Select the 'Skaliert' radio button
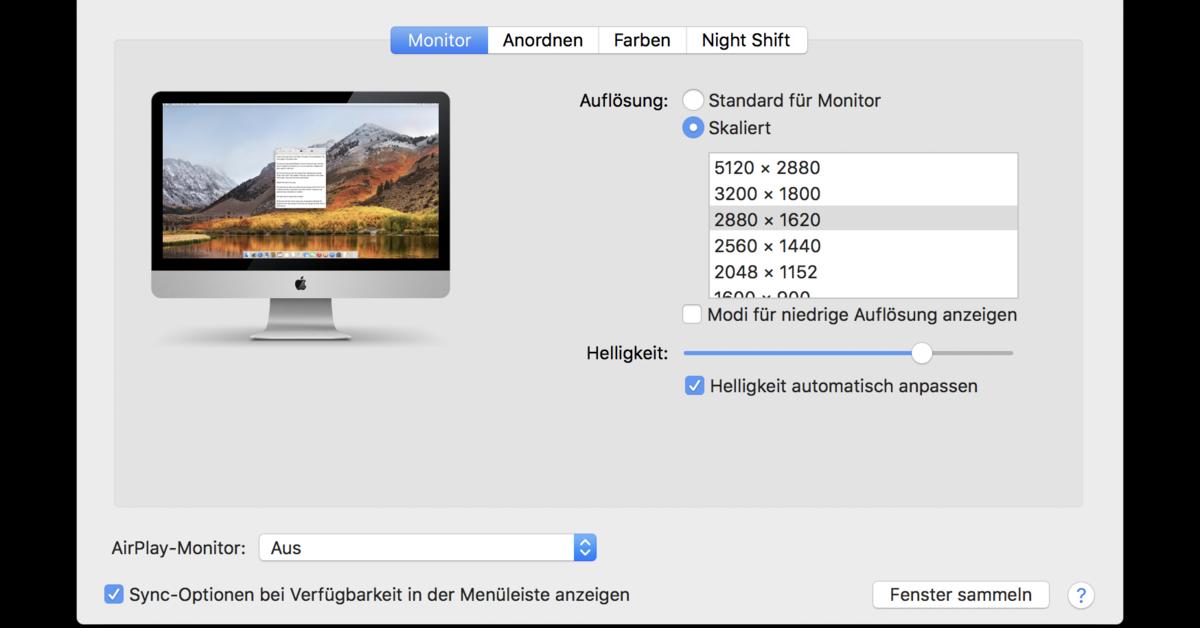1200x628 pixels. (x=693, y=128)
